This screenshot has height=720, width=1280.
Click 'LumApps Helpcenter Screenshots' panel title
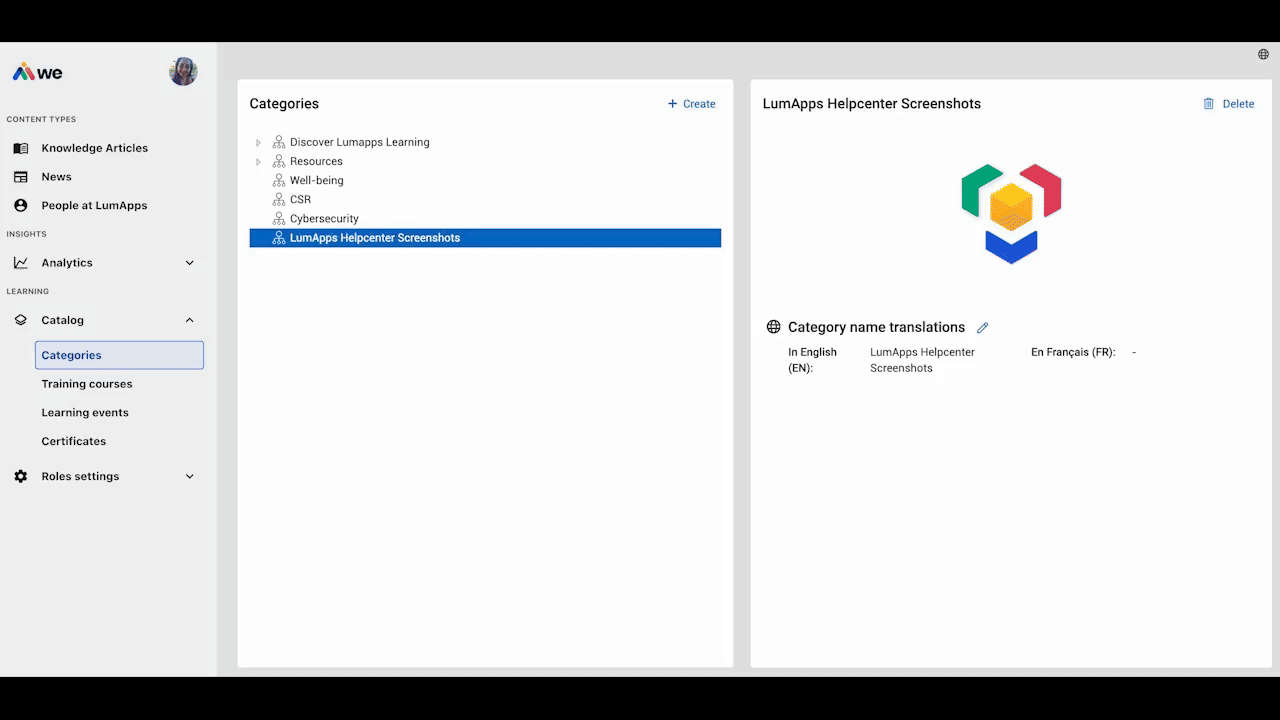[x=872, y=104]
